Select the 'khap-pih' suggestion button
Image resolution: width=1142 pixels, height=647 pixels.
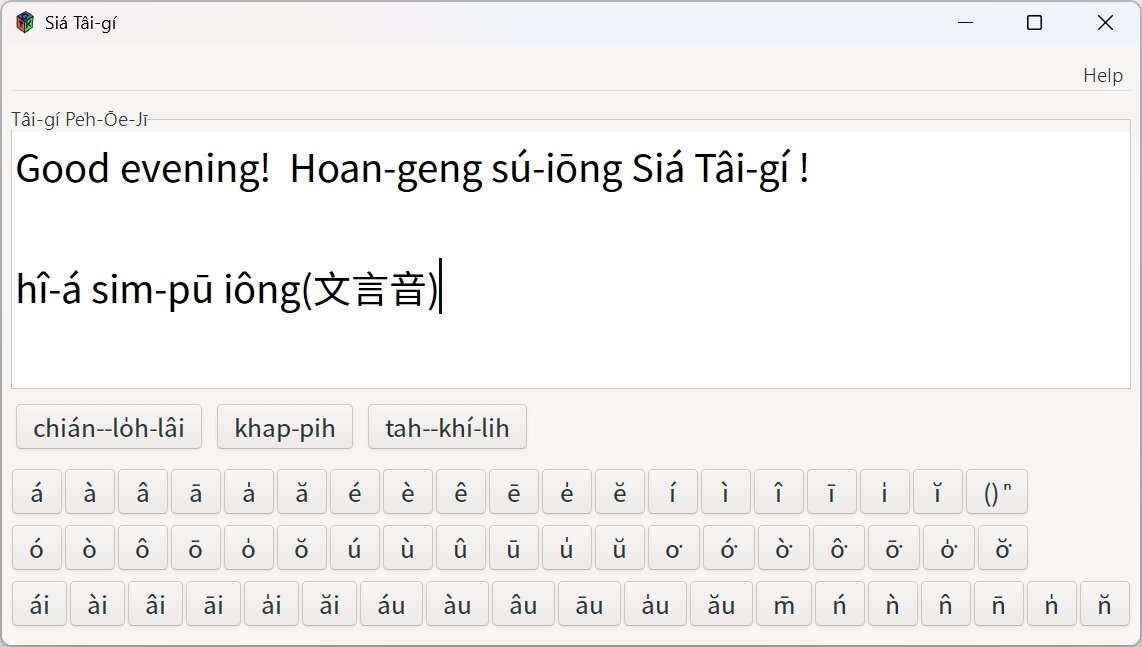pos(285,428)
